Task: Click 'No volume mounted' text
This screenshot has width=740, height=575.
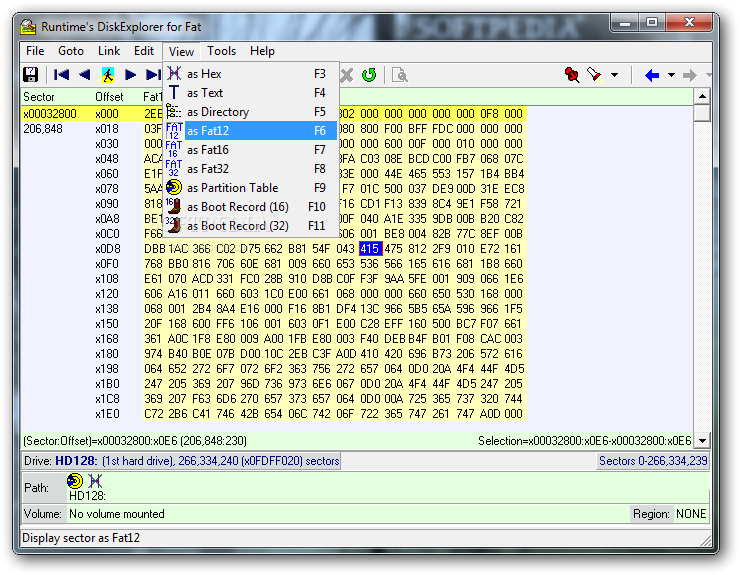Action: coord(117,514)
